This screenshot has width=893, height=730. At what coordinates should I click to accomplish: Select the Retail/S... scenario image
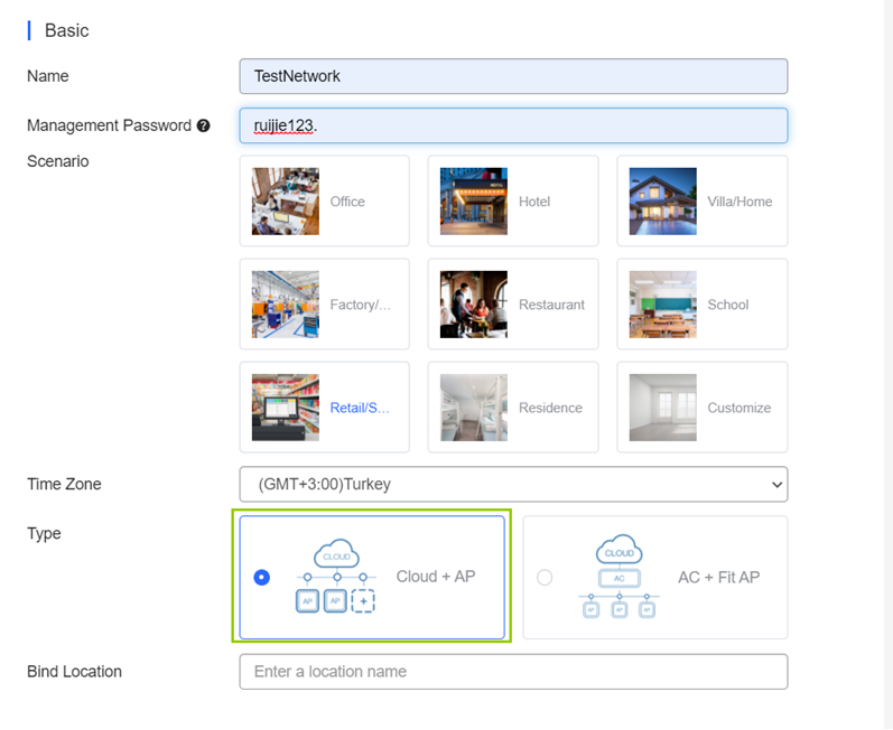click(285, 408)
